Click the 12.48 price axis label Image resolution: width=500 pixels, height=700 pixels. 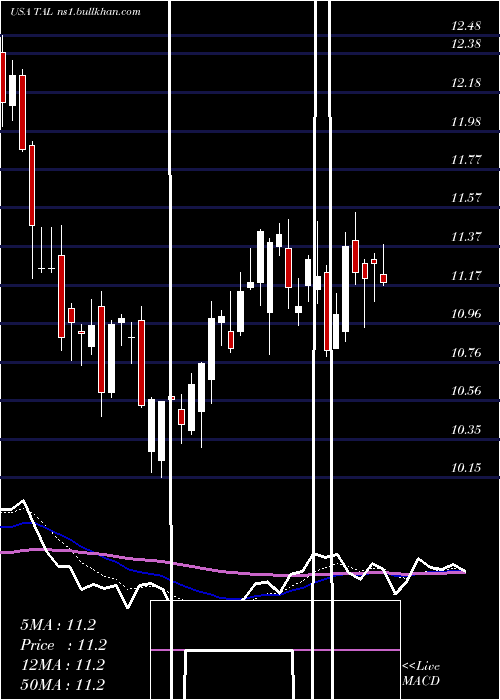(466, 26)
